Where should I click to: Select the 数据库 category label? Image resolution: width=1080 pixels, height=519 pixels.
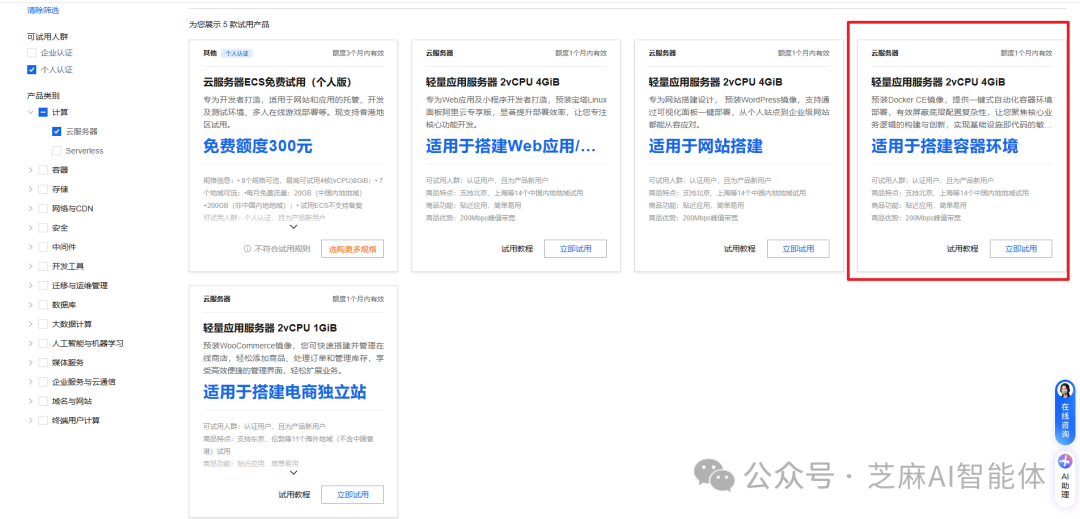point(64,304)
